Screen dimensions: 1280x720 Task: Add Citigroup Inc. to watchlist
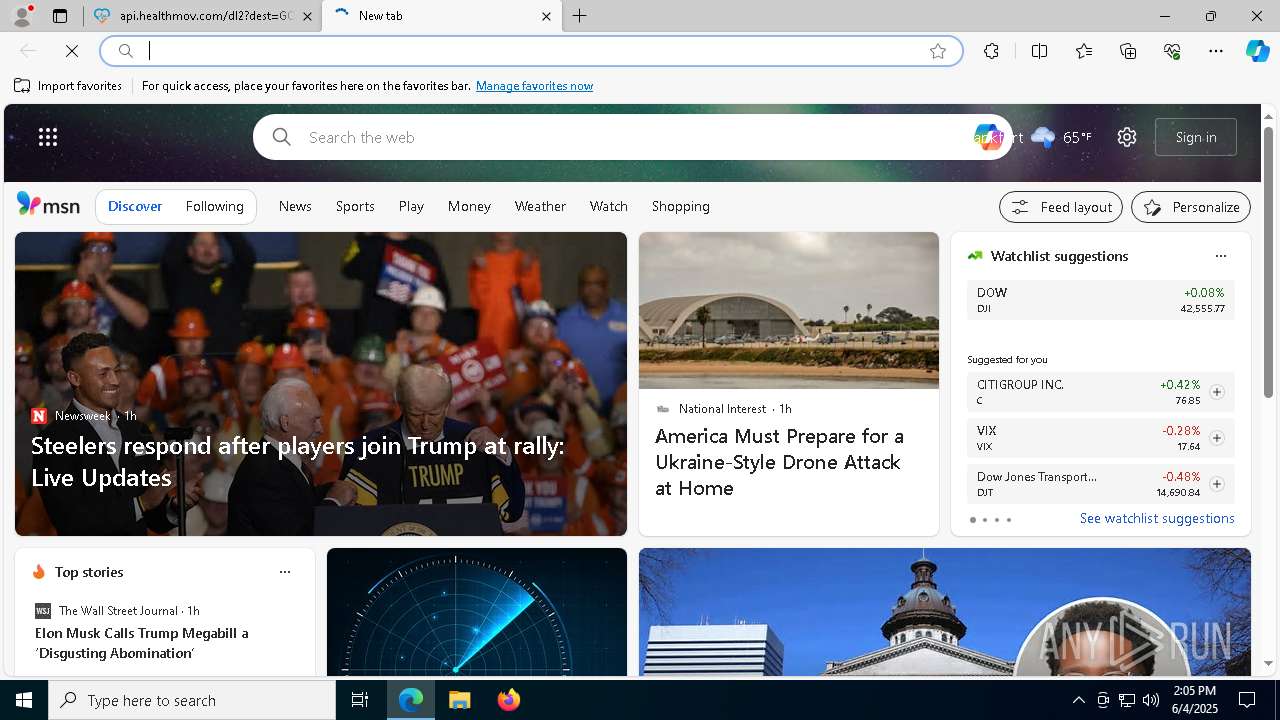[1216, 392]
